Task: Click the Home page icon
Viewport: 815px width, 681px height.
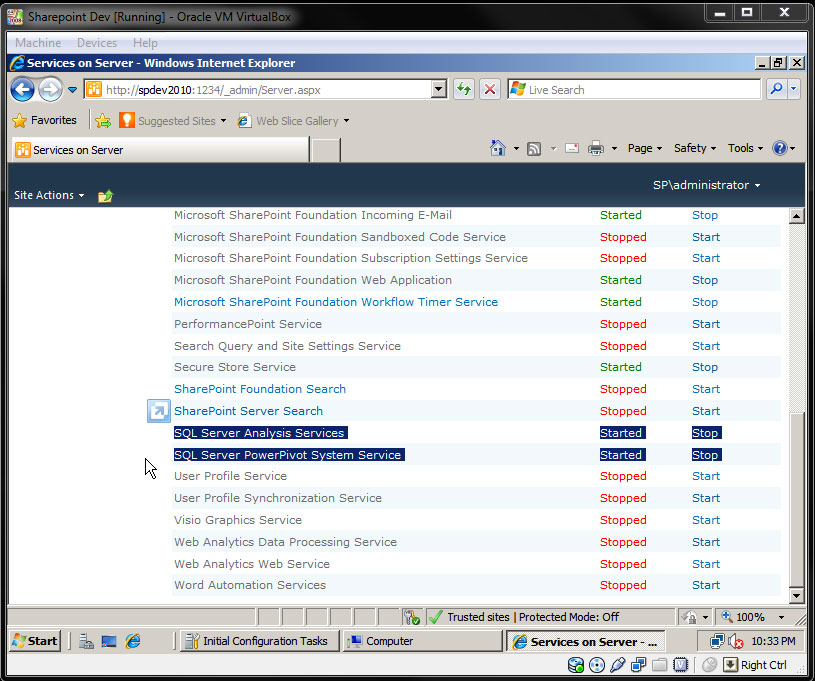Action: click(498, 149)
